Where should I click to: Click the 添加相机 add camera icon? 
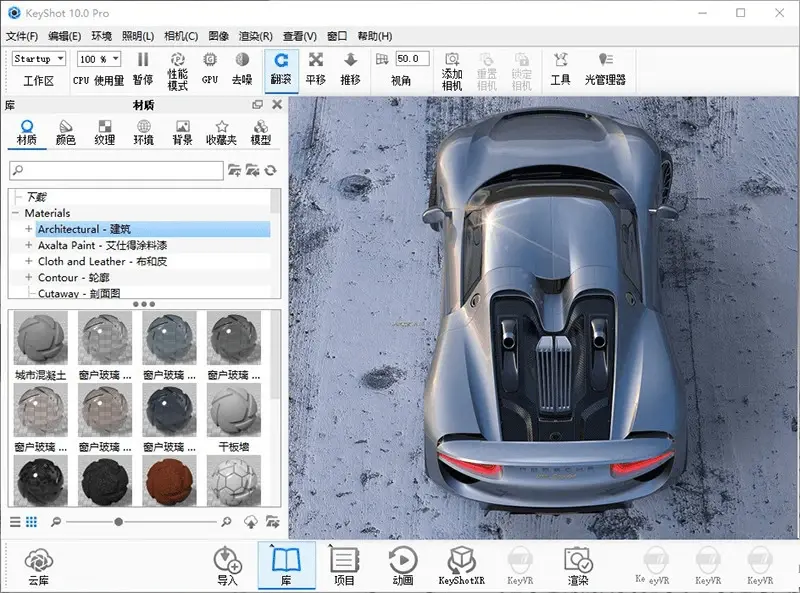(x=452, y=71)
